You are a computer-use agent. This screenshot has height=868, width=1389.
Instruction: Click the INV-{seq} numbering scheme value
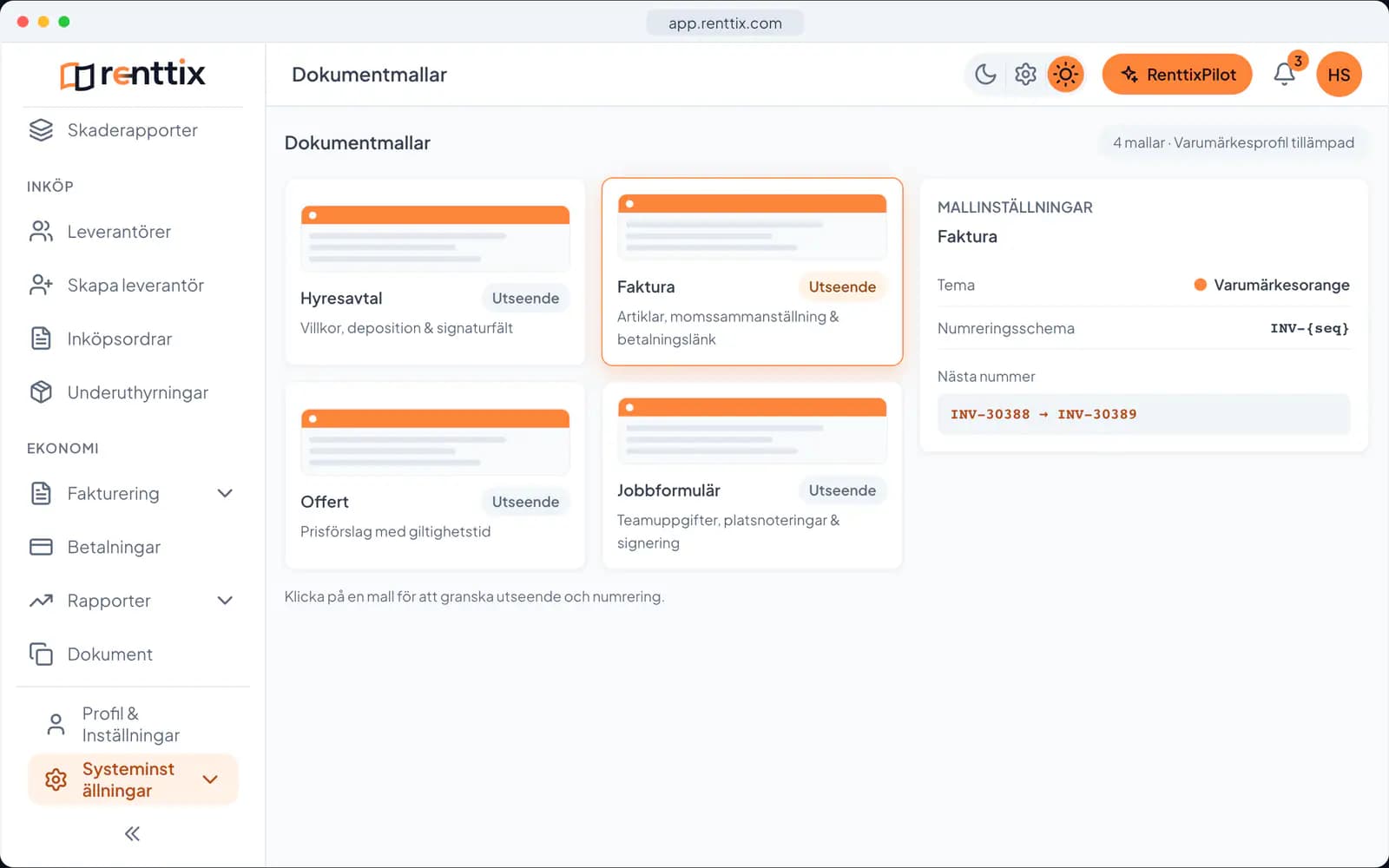tap(1309, 328)
